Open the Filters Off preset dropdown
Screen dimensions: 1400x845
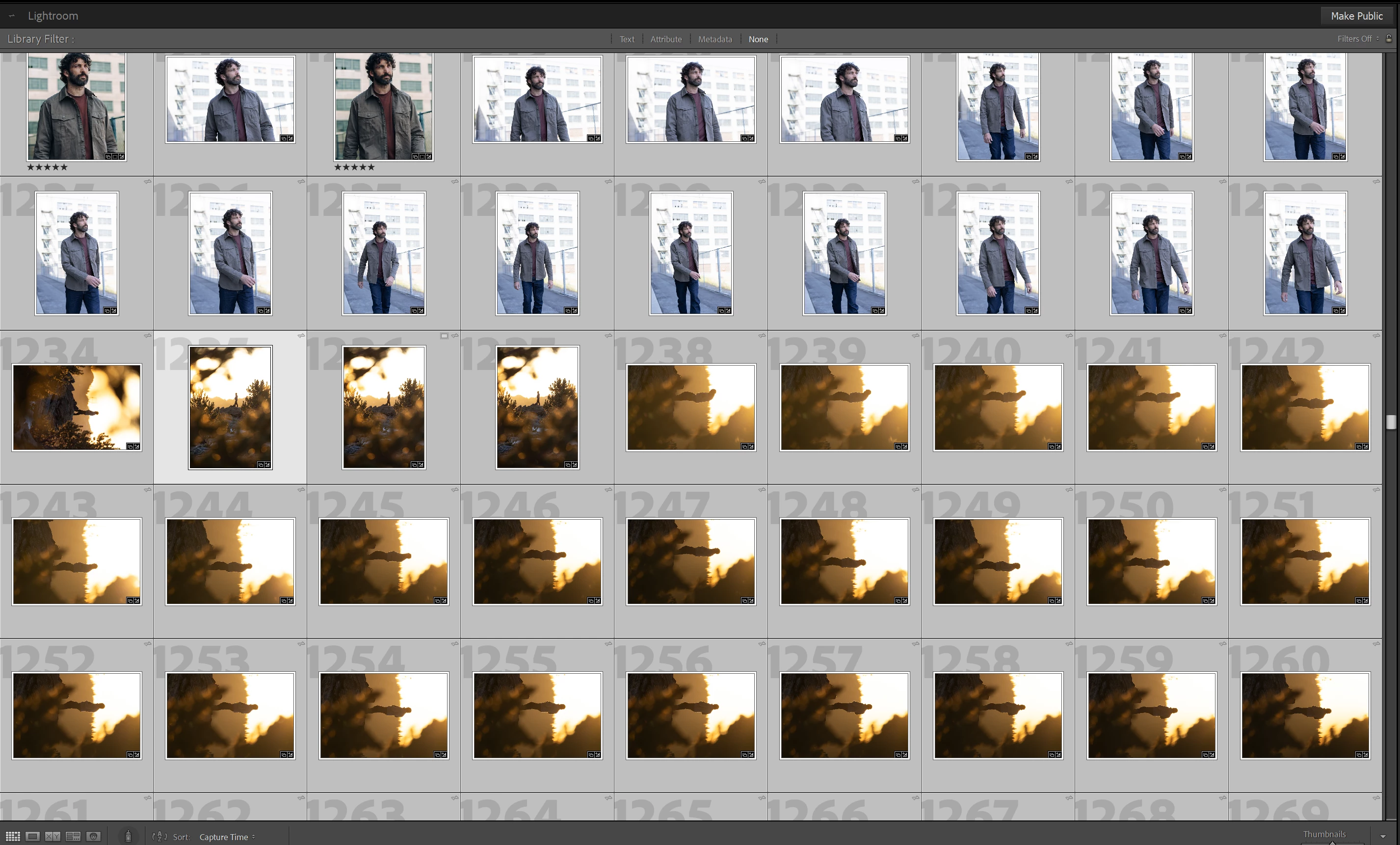pyautogui.click(x=1357, y=39)
